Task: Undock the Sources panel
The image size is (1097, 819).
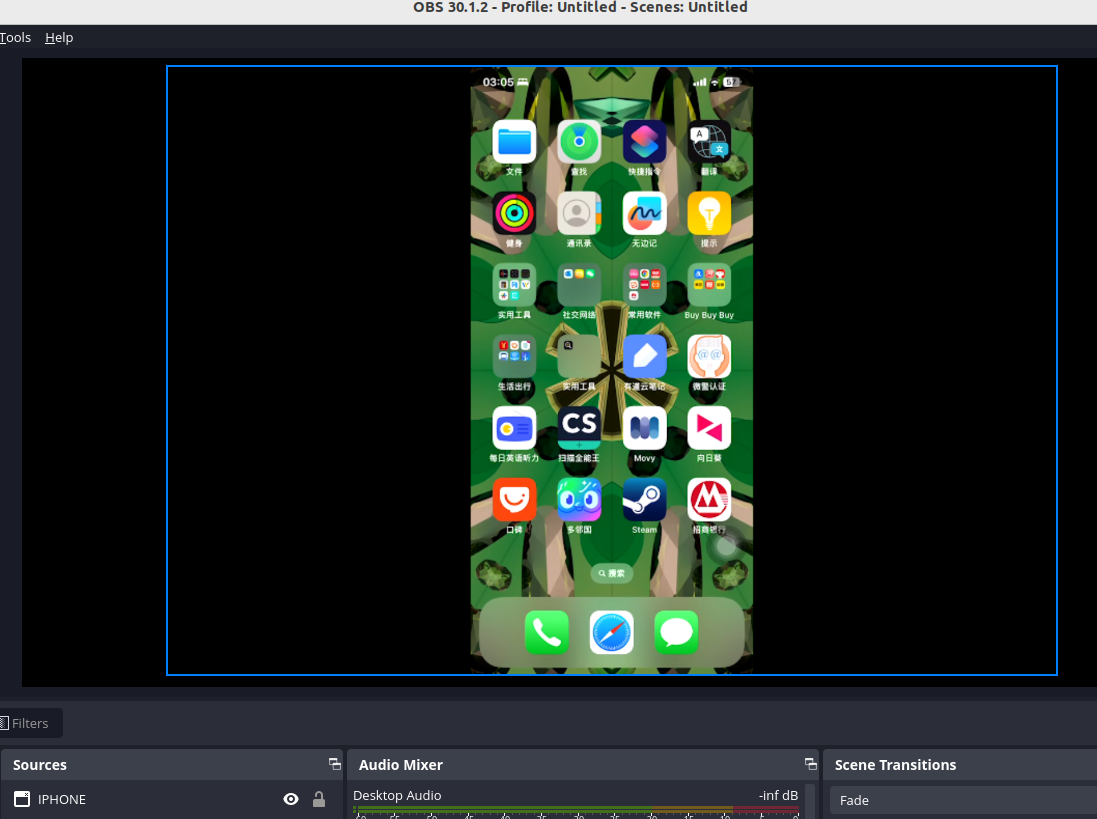Action: click(334, 764)
